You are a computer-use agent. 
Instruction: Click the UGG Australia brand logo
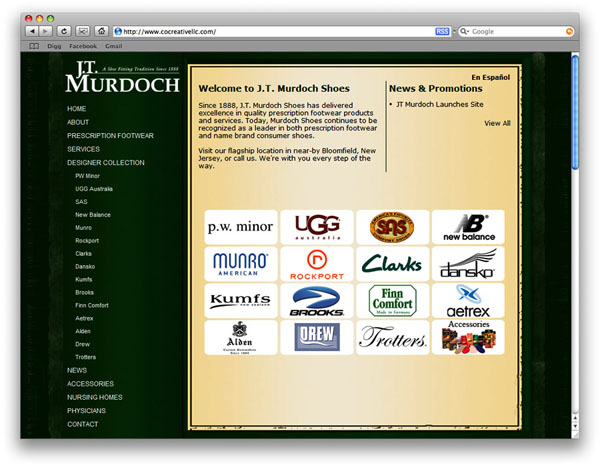(x=316, y=227)
